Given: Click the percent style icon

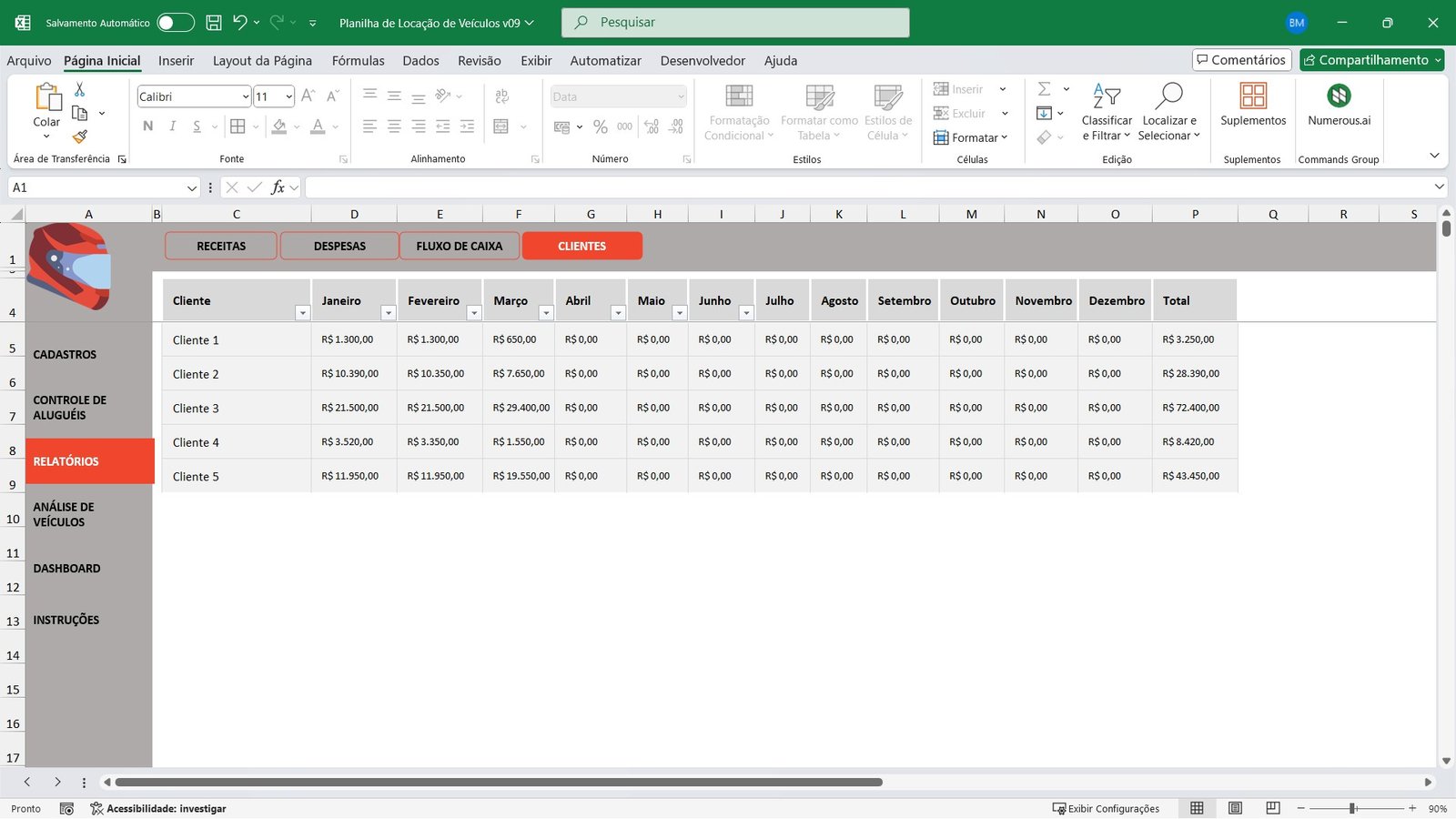Looking at the screenshot, I should pos(600,127).
